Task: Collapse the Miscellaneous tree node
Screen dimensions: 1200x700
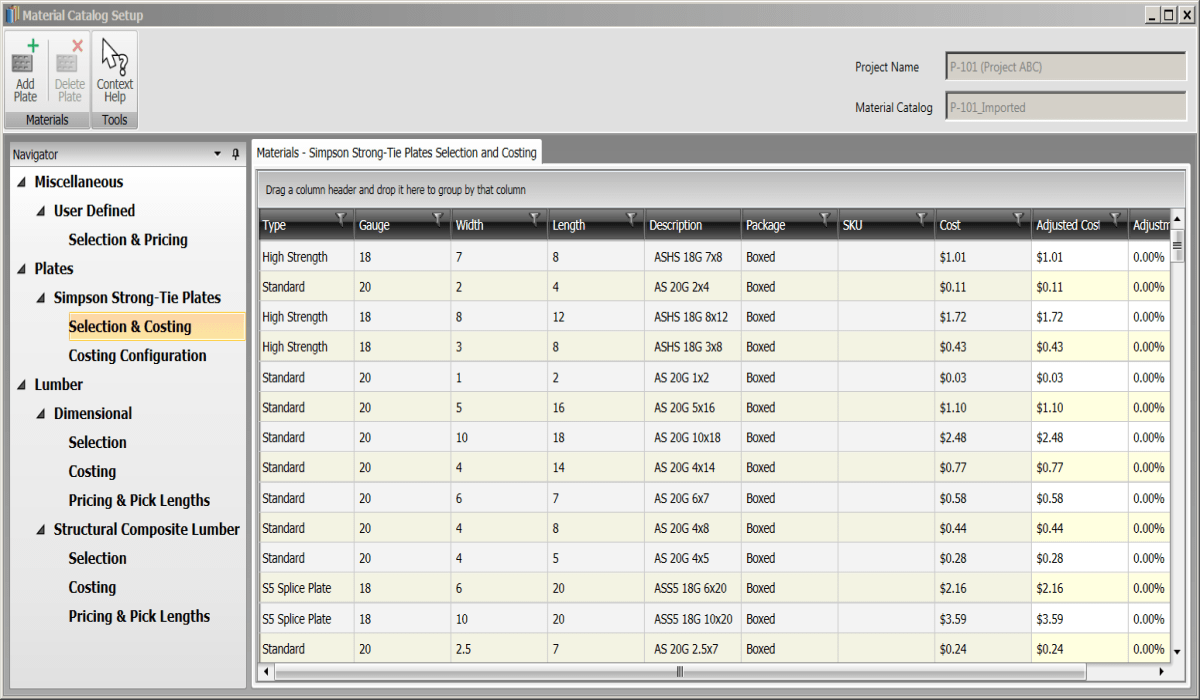Action: tap(22, 182)
